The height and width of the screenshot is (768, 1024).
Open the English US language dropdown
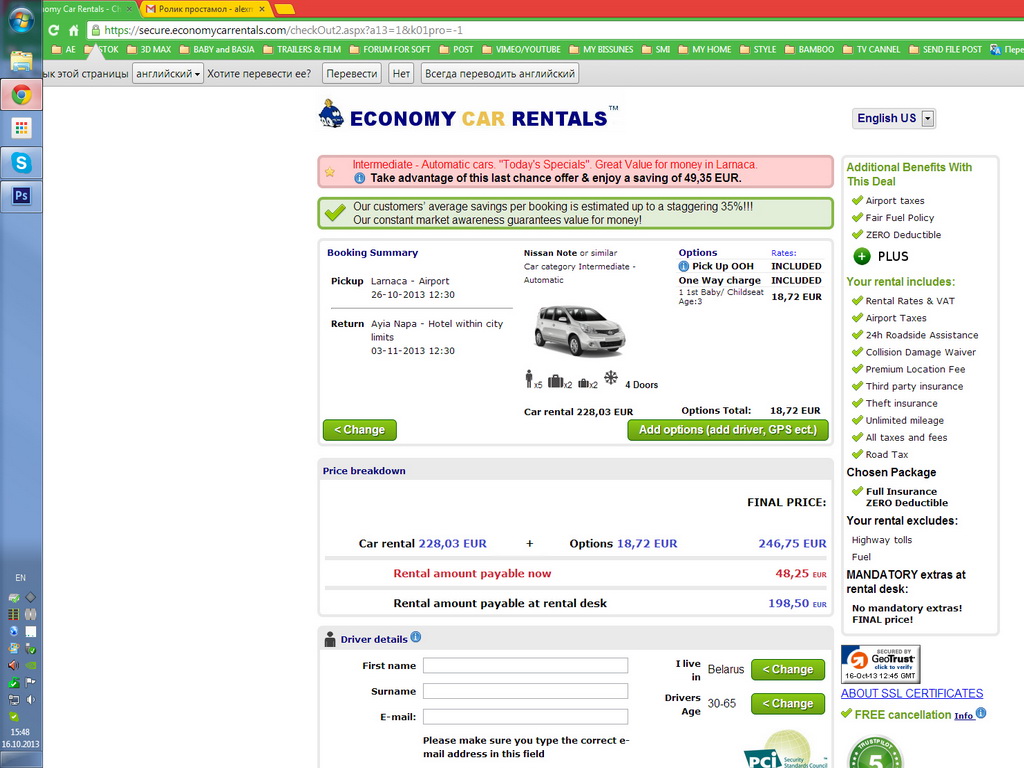(894, 118)
